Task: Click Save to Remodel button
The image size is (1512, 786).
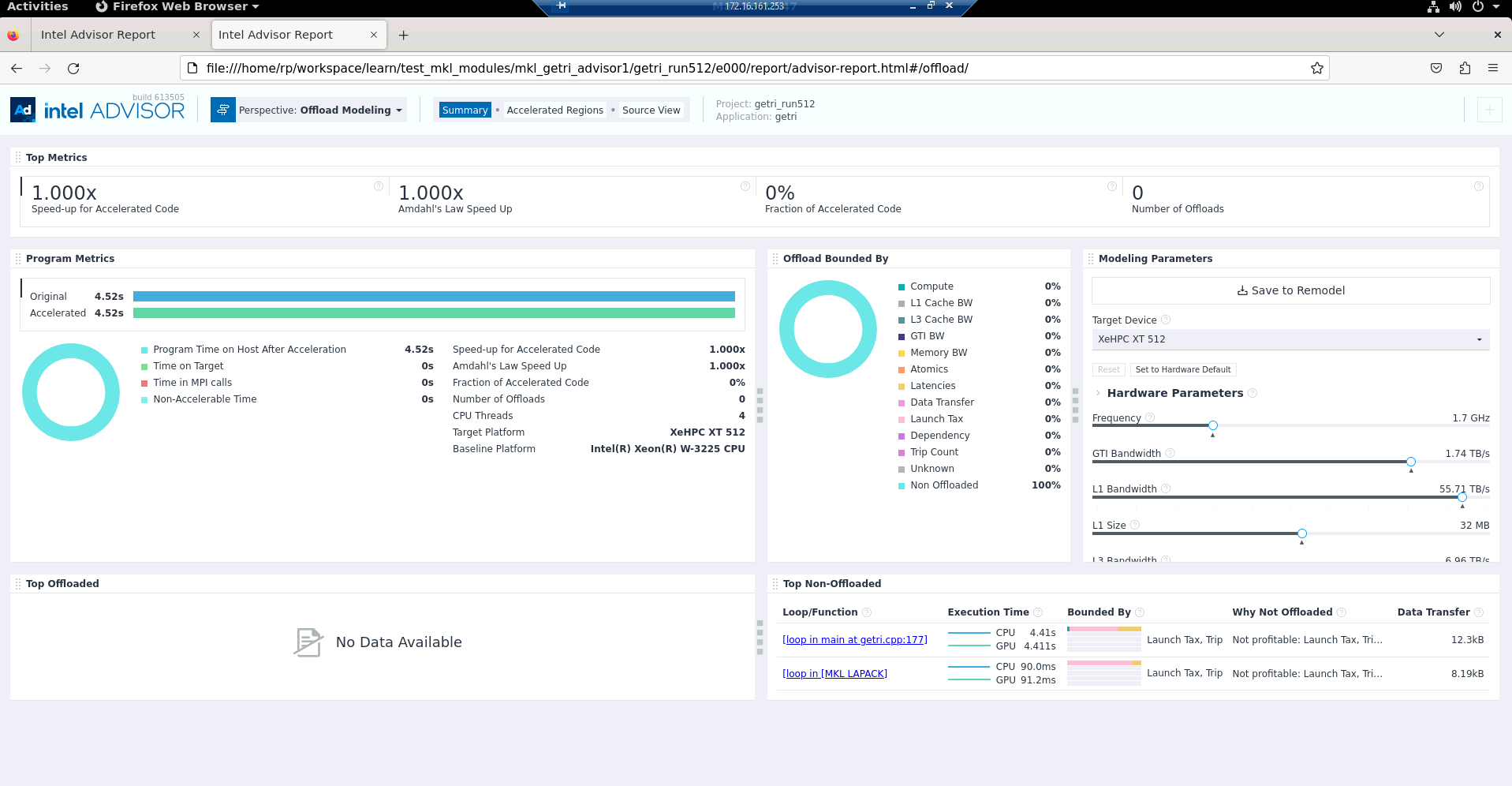Action: coord(1290,290)
